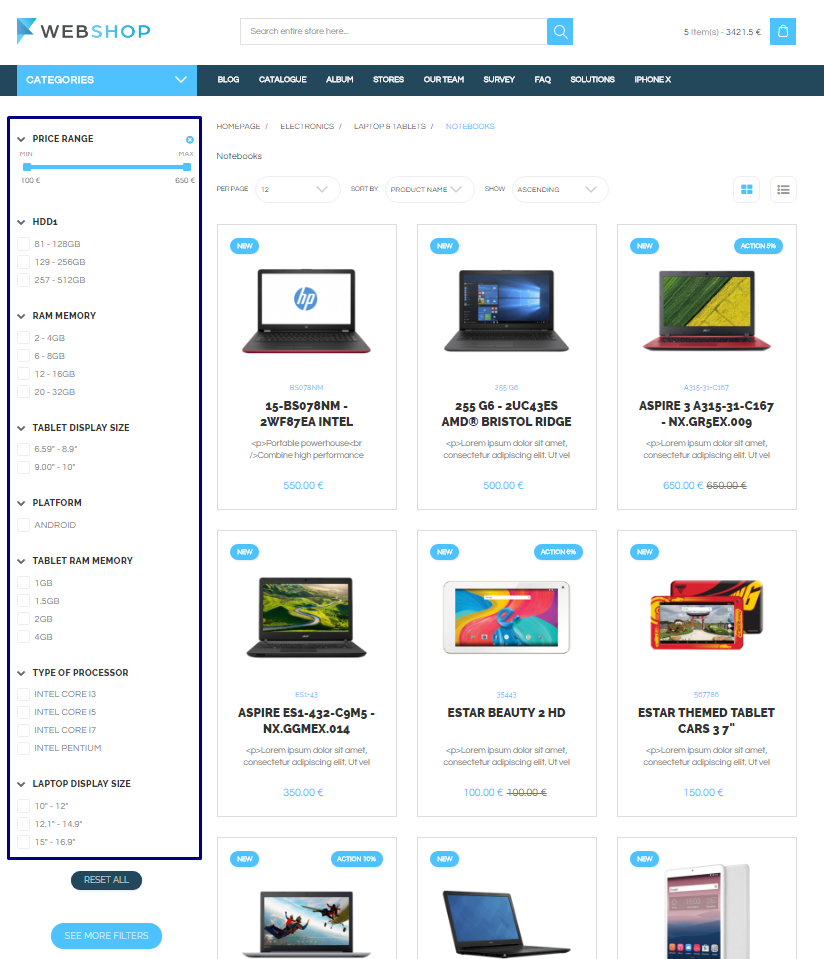Image resolution: width=824 pixels, height=959 pixels.
Task: Click See More Filters button
Action: pyautogui.click(x=106, y=936)
